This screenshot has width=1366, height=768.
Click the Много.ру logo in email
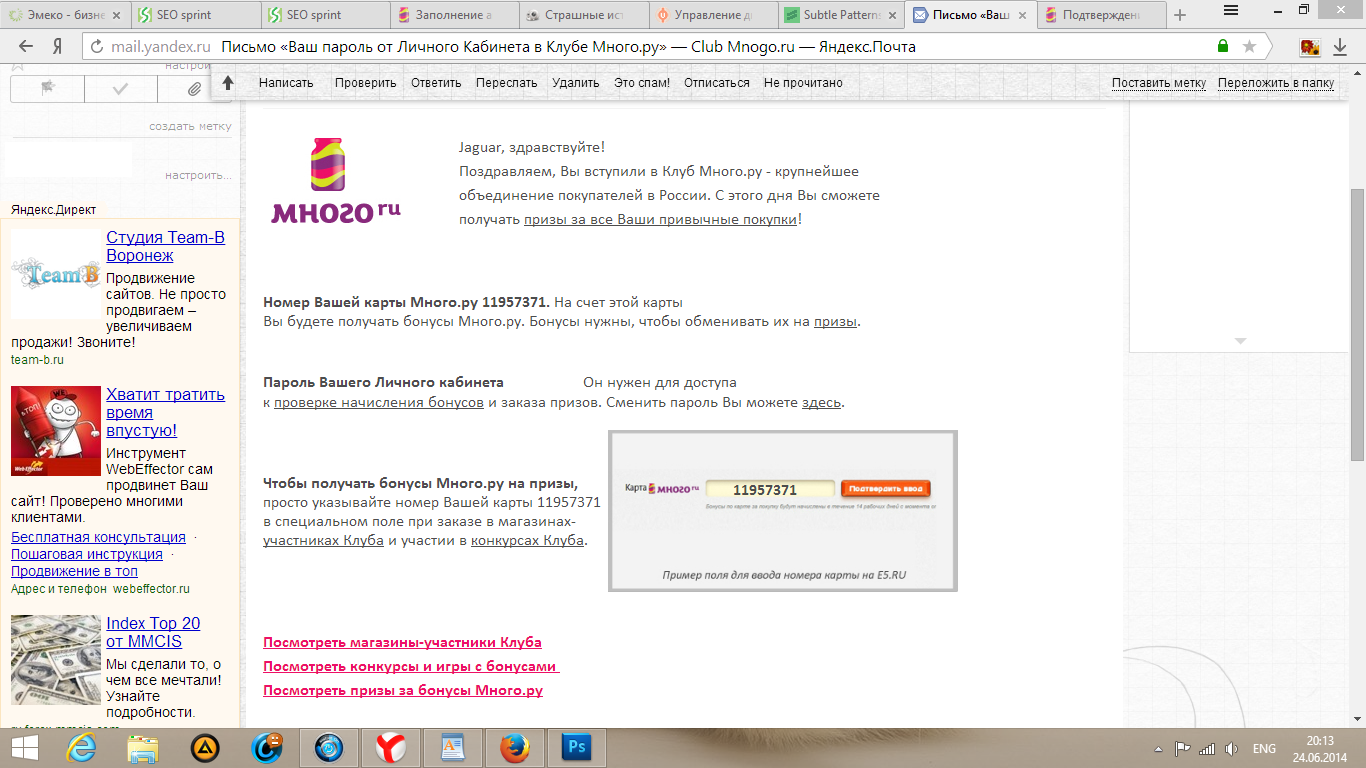336,181
